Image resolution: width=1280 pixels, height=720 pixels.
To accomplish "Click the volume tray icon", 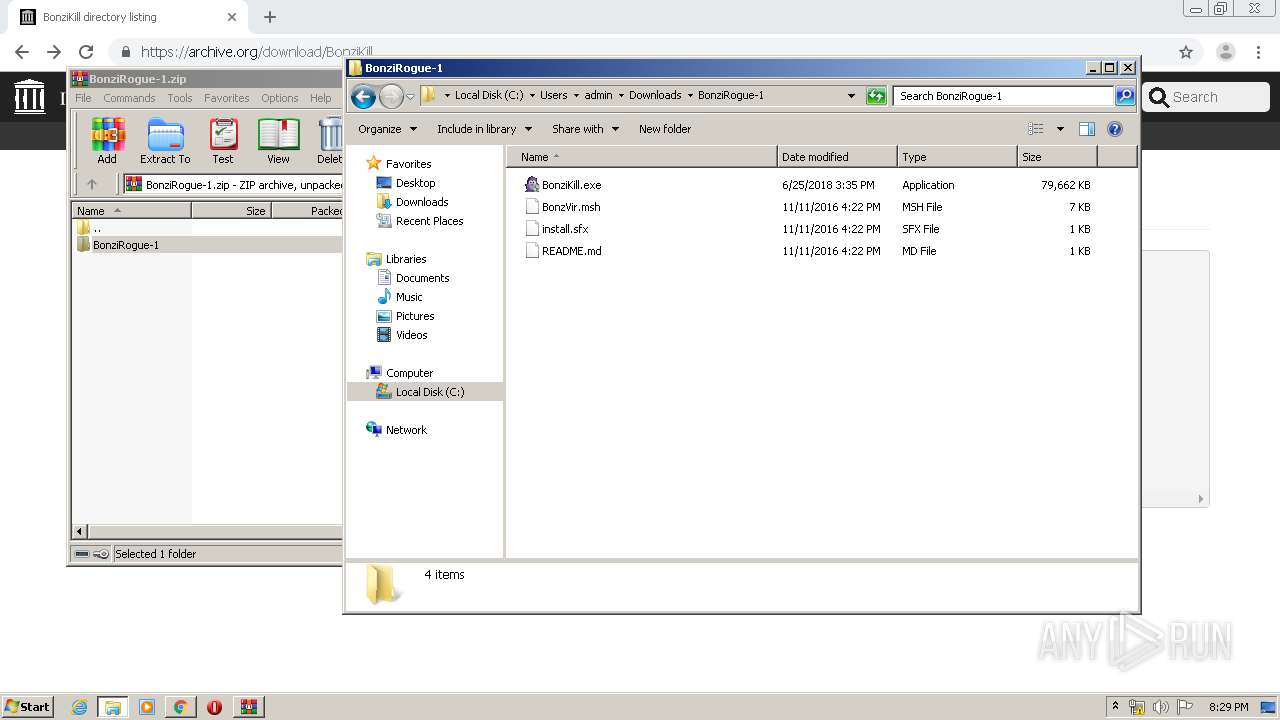I will [x=1160, y=707].
